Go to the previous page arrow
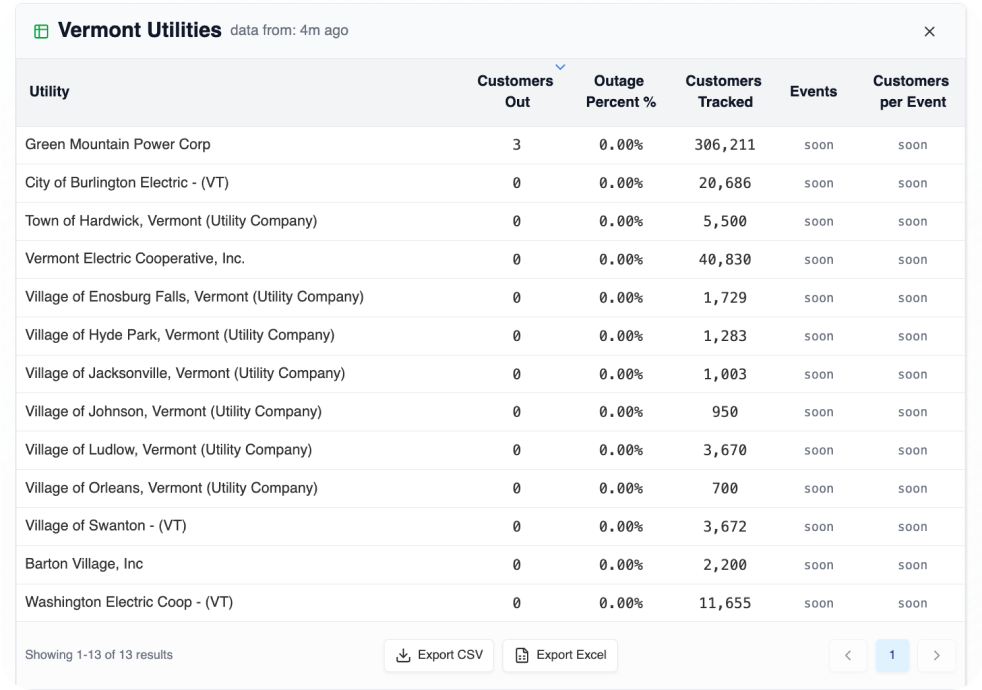The height and width of the screenshot is (690, 982). (848, 655)
